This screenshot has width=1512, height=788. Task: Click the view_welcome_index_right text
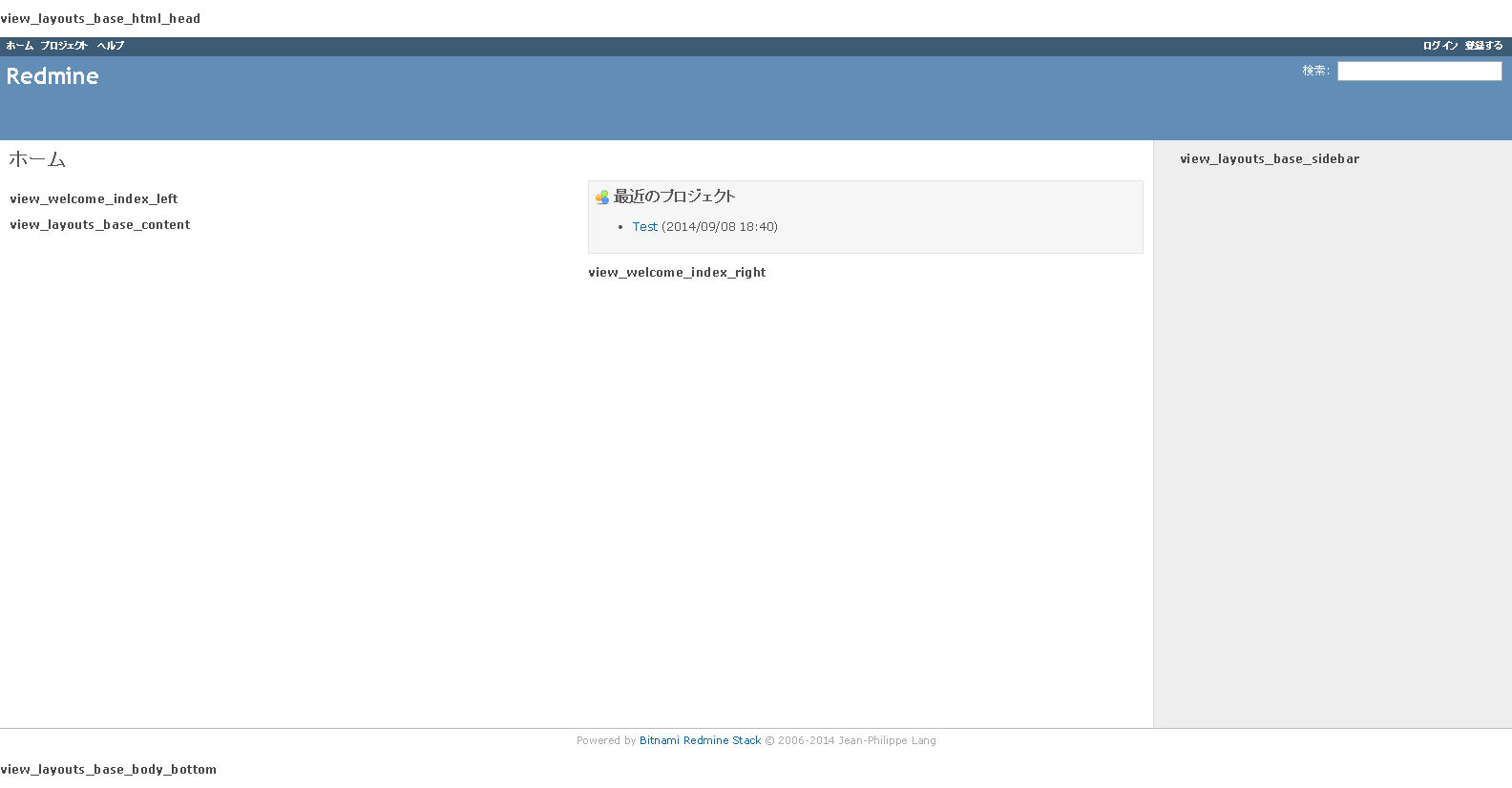[677, 273]
